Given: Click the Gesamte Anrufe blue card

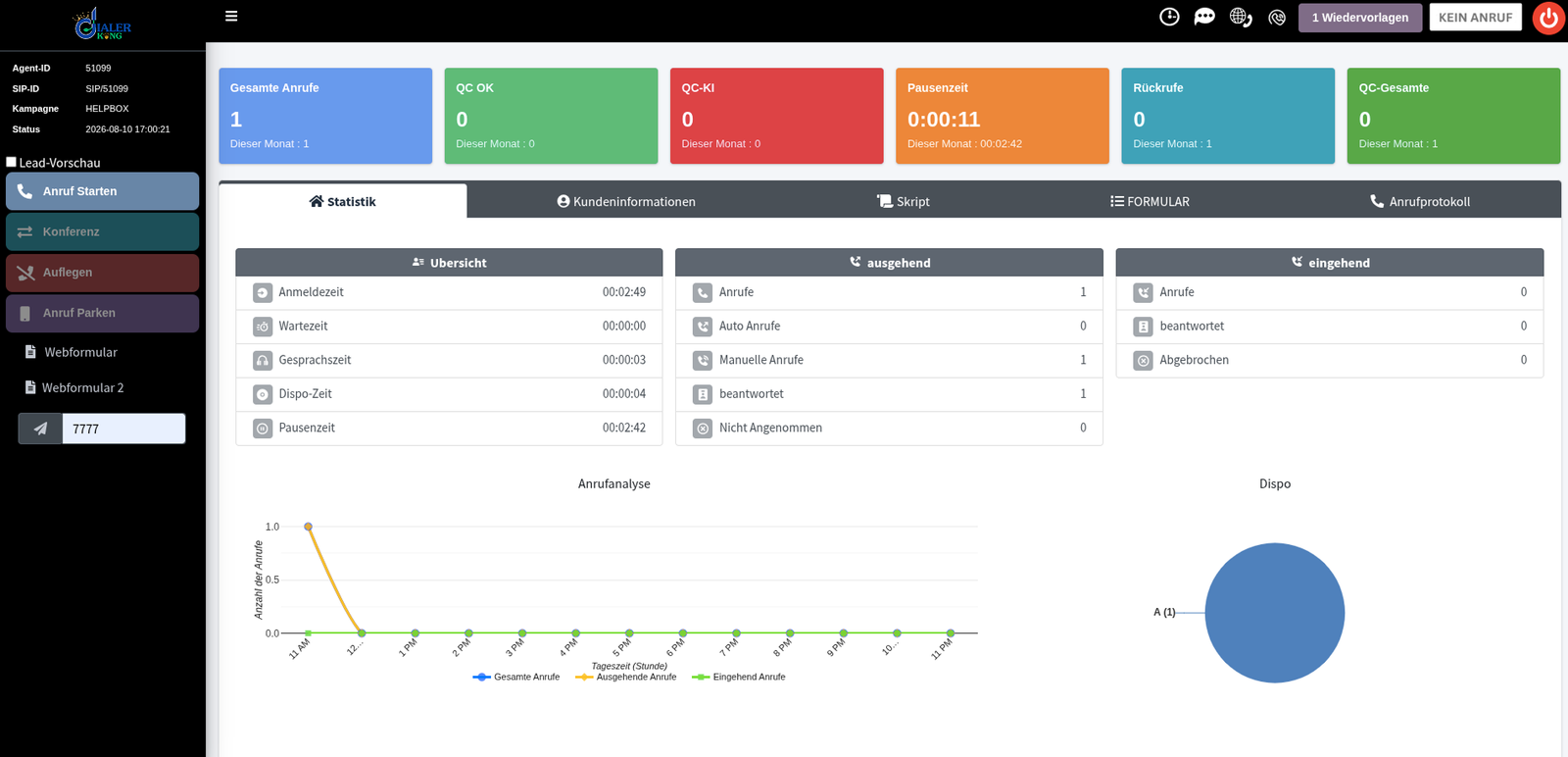Looking at the screenshot, I should click(x=325, y=116).
